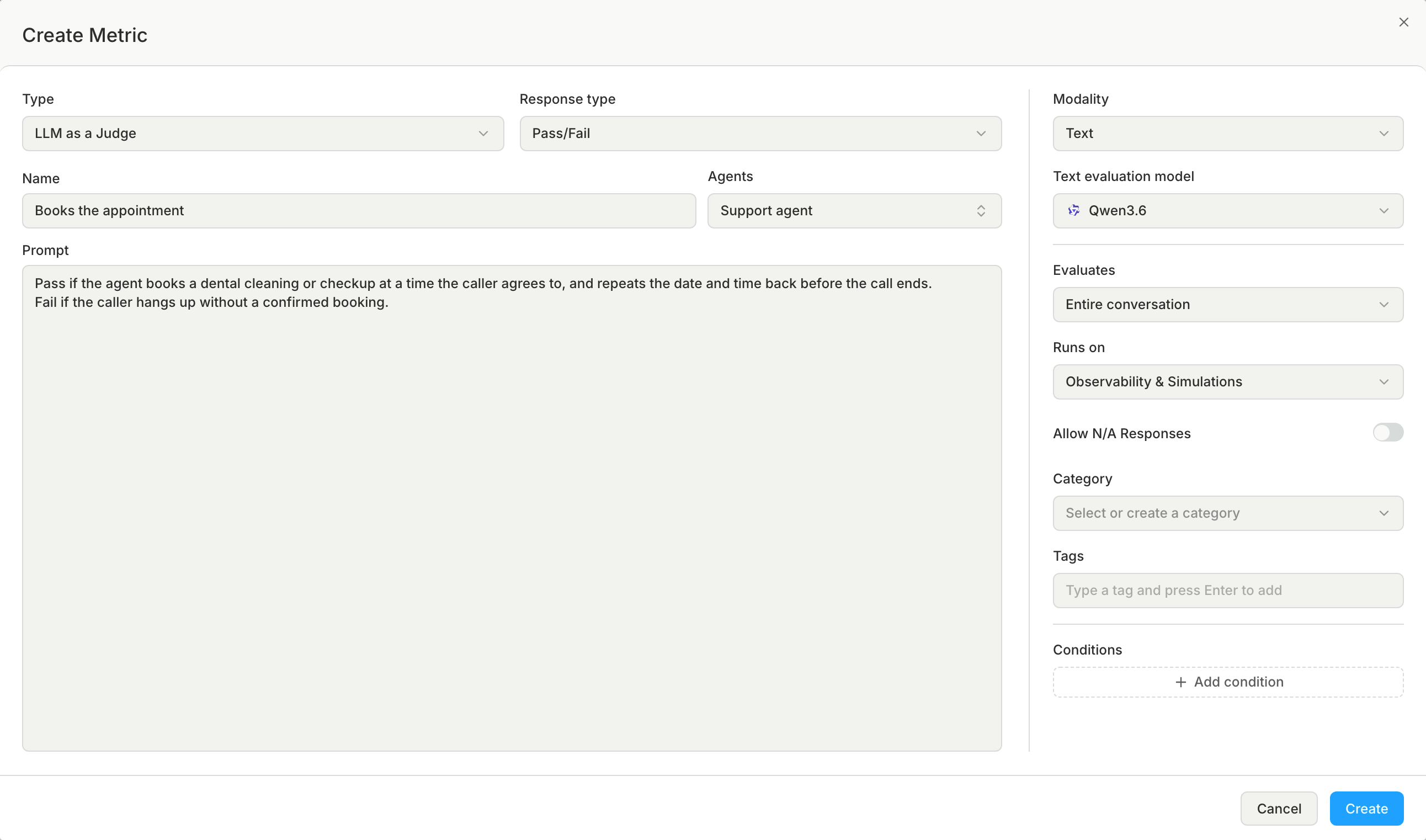Click the chevron on the Qwen3.6 model field
The image size is (1426, 840).
1384,211
